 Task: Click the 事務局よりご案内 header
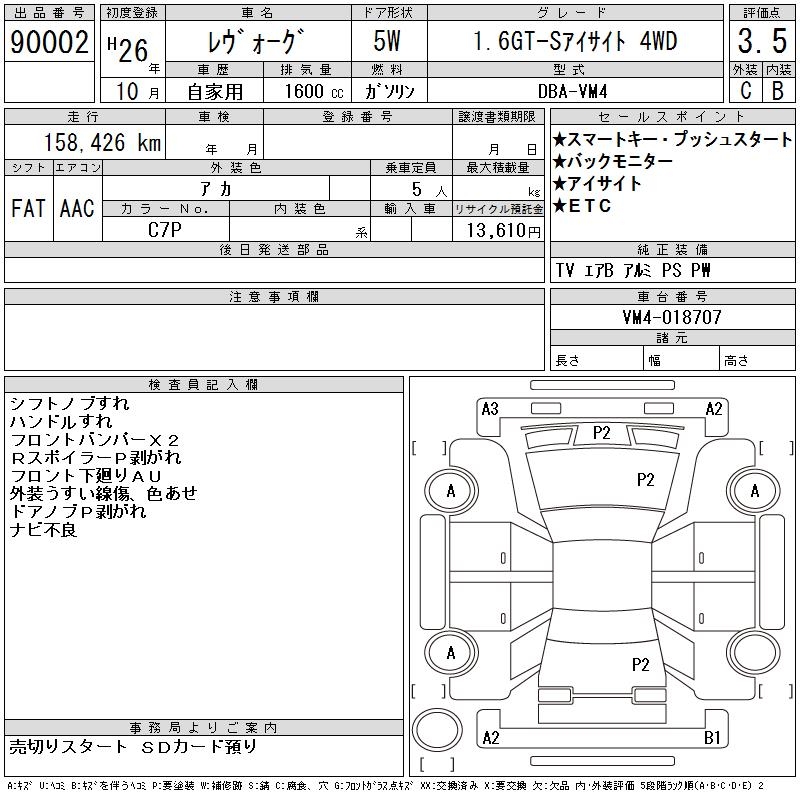(204, 728)
